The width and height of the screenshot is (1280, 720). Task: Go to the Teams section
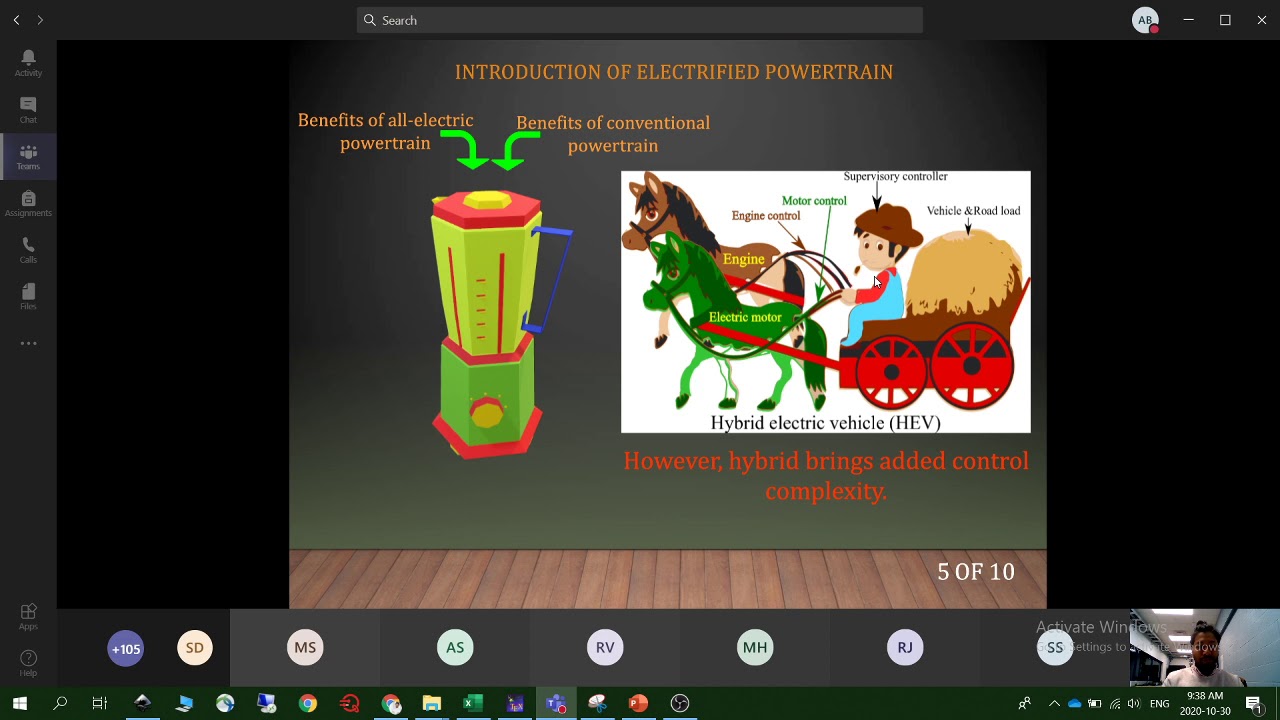click(x=28, y=156)
